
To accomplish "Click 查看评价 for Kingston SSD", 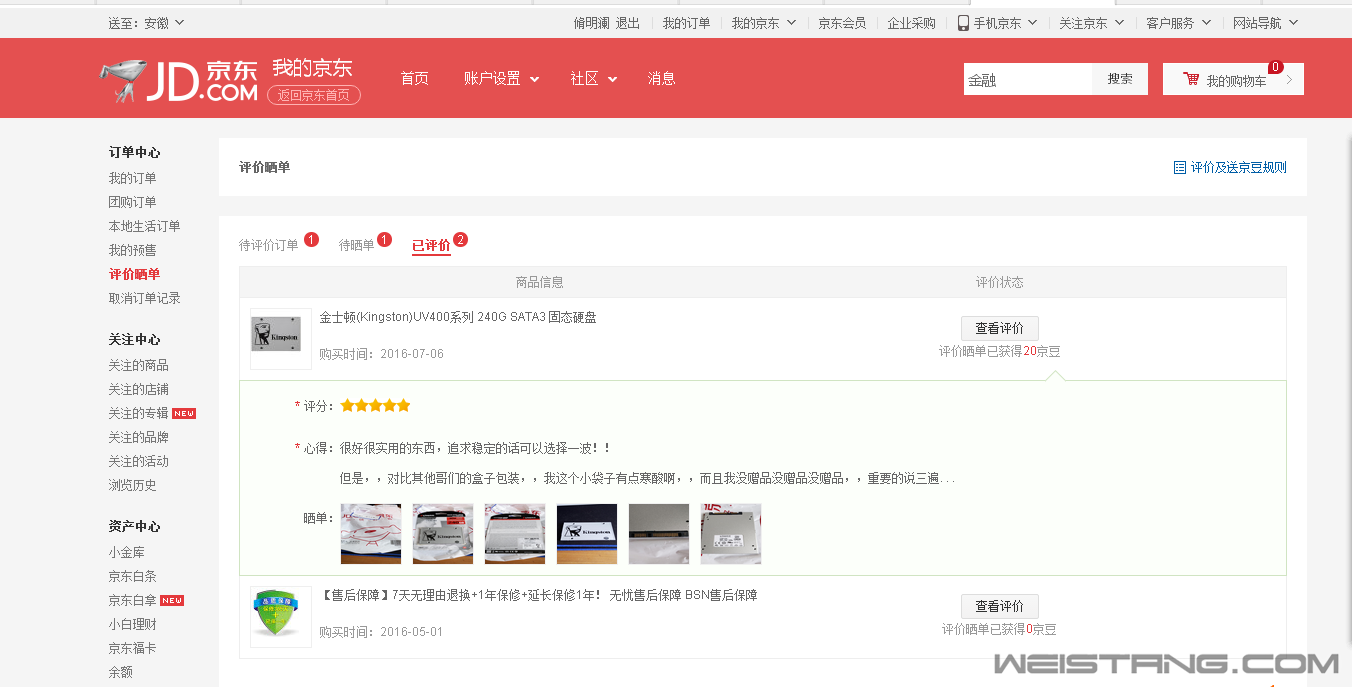I will click(999, 328).
